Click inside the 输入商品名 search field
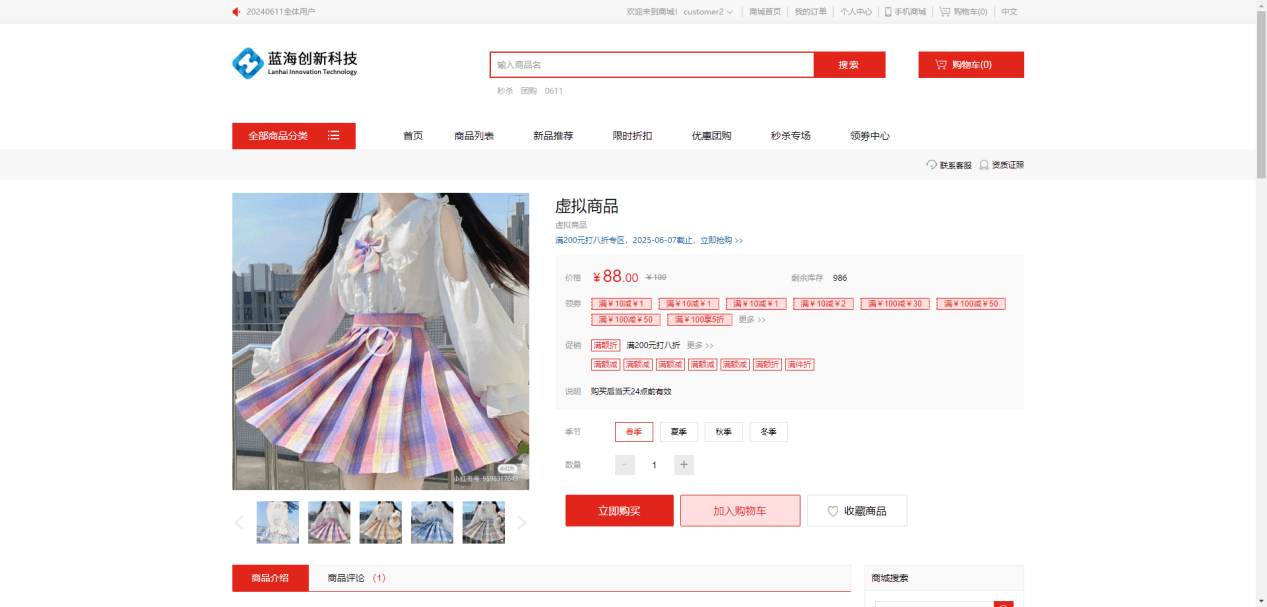The image size is (1267, 607). 652,65
